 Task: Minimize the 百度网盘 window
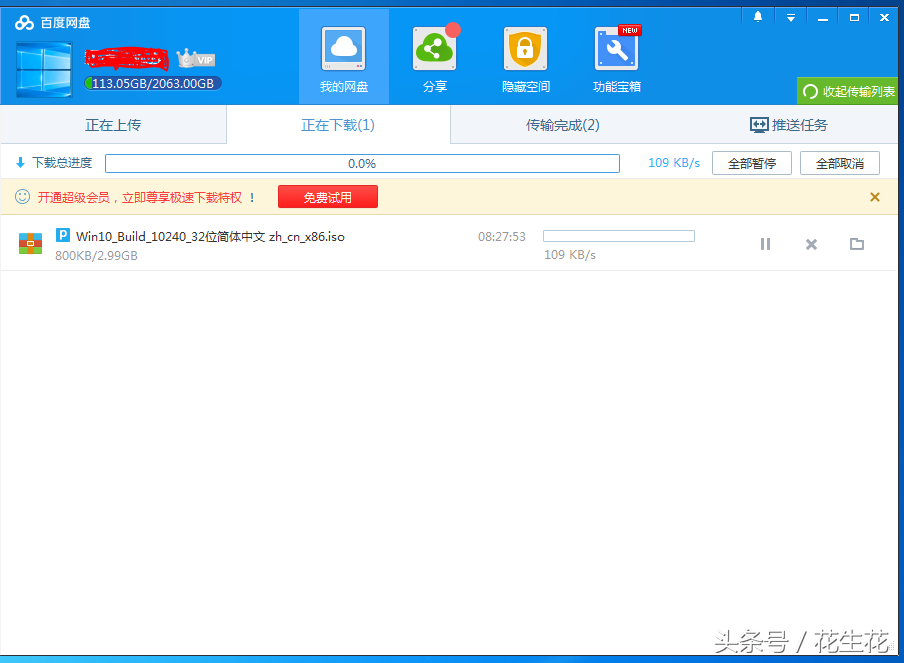[823, 18]
